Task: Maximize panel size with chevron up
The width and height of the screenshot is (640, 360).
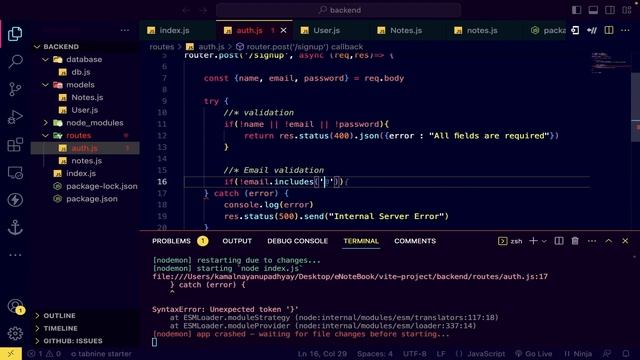Action: [x=609, y=241]
